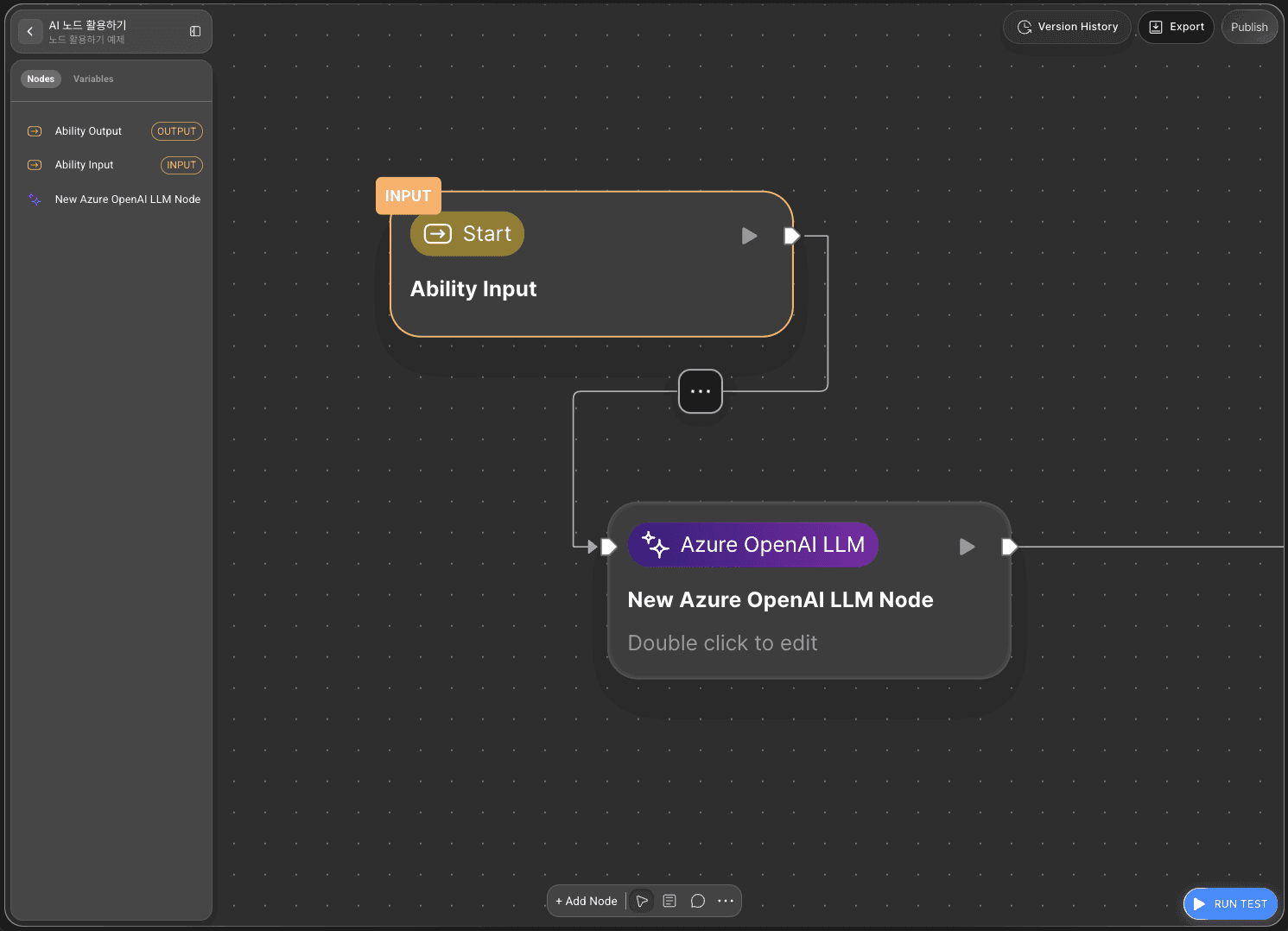The image size is (1288, 931).
Task: Select the Ability Input node title
Action: (x=473, y=289)
